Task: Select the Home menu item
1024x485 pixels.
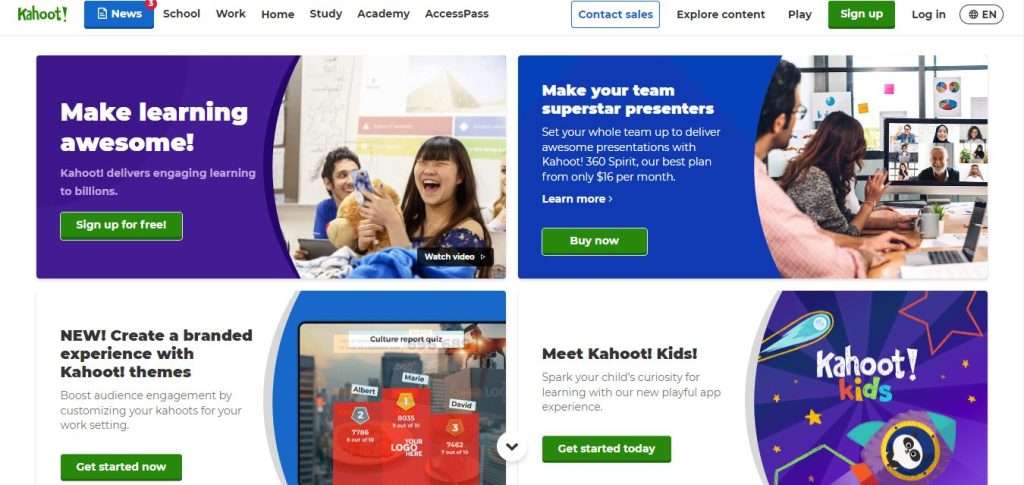Action: coord(278,14)
